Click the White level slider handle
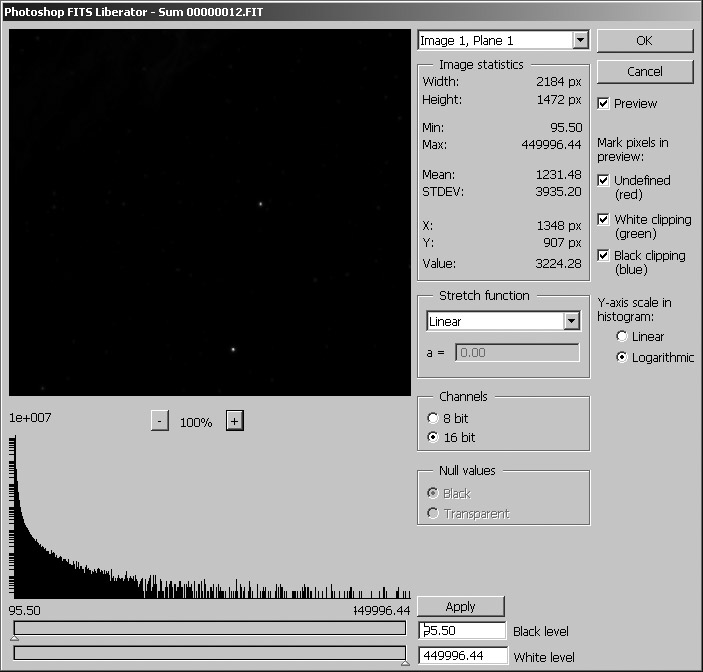 pyautogui.click(x=405, y=662)
